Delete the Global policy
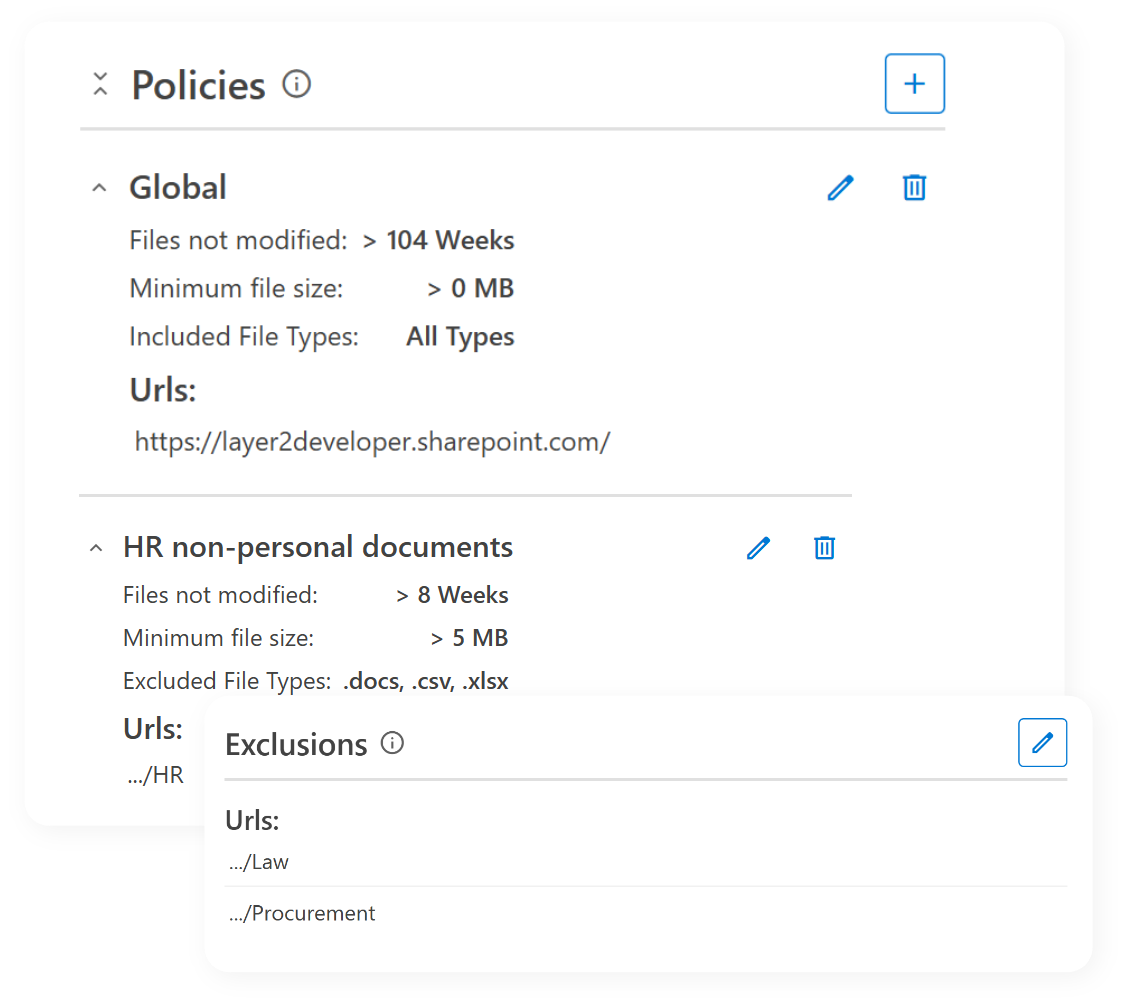Screen dimensions: 1129x1003 [x=914, y=187]
